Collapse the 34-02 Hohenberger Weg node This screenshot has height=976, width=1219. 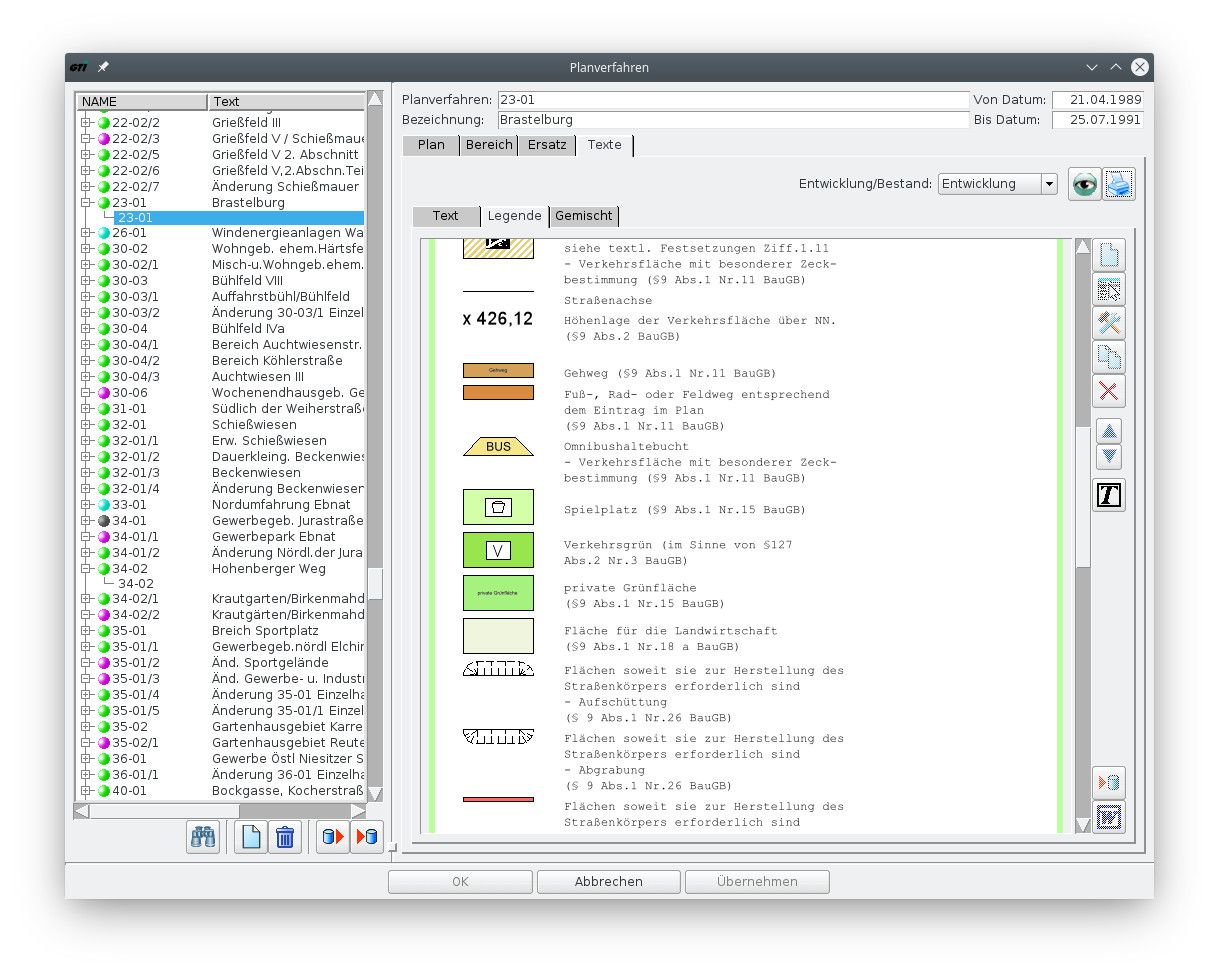tap(86, 569)
